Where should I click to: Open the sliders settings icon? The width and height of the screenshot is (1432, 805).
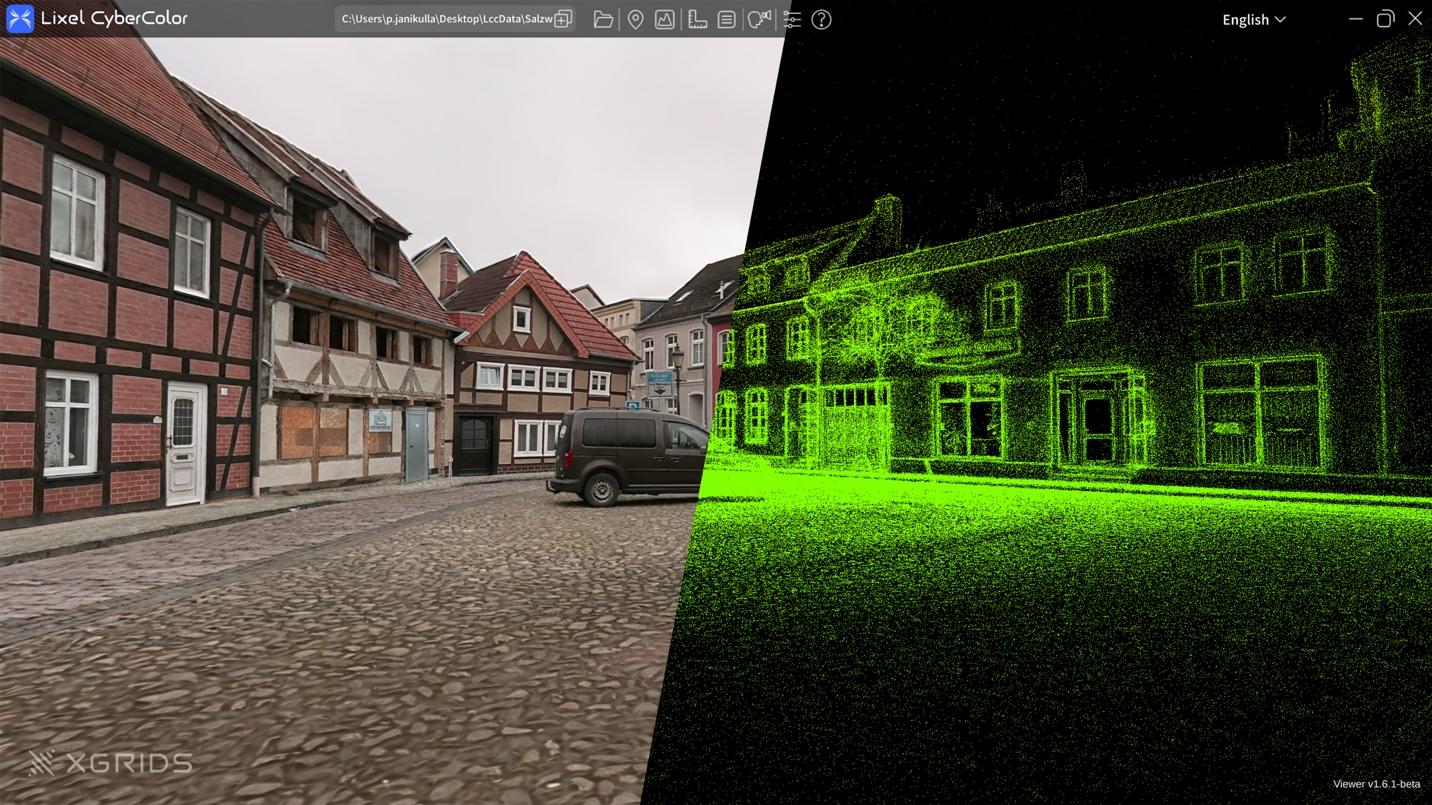tap(792, 19)
